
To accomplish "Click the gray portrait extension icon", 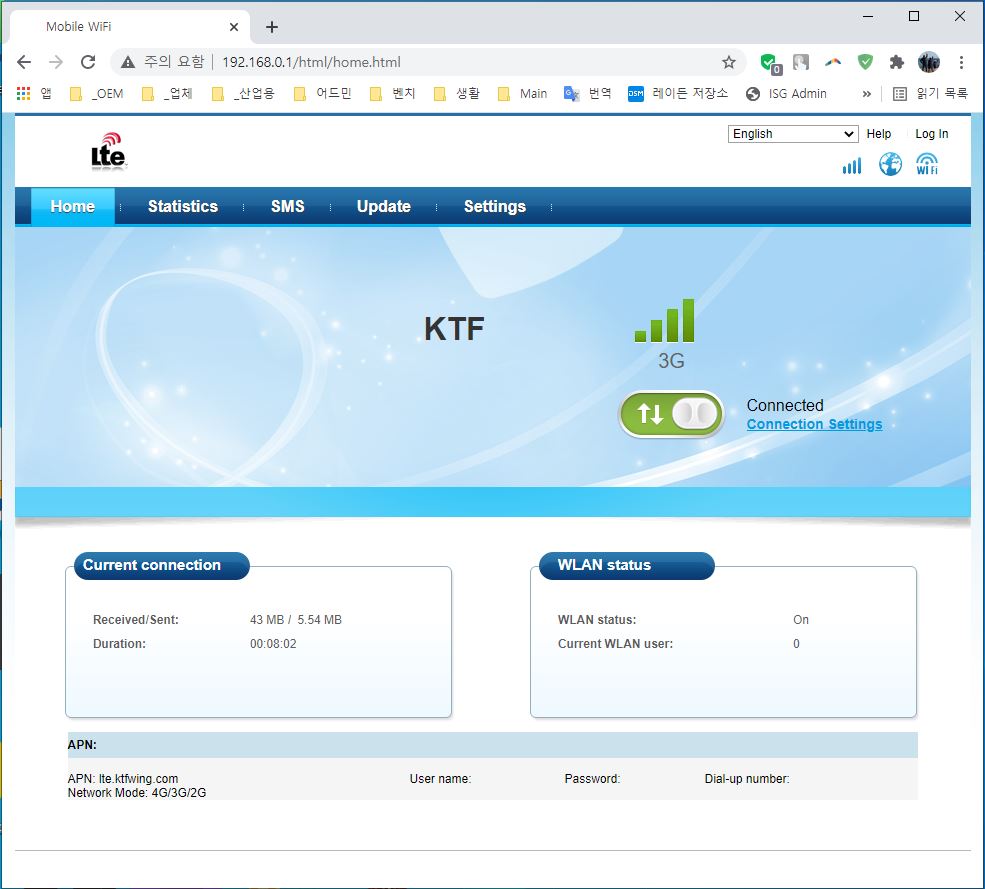I will coord(801,62).
